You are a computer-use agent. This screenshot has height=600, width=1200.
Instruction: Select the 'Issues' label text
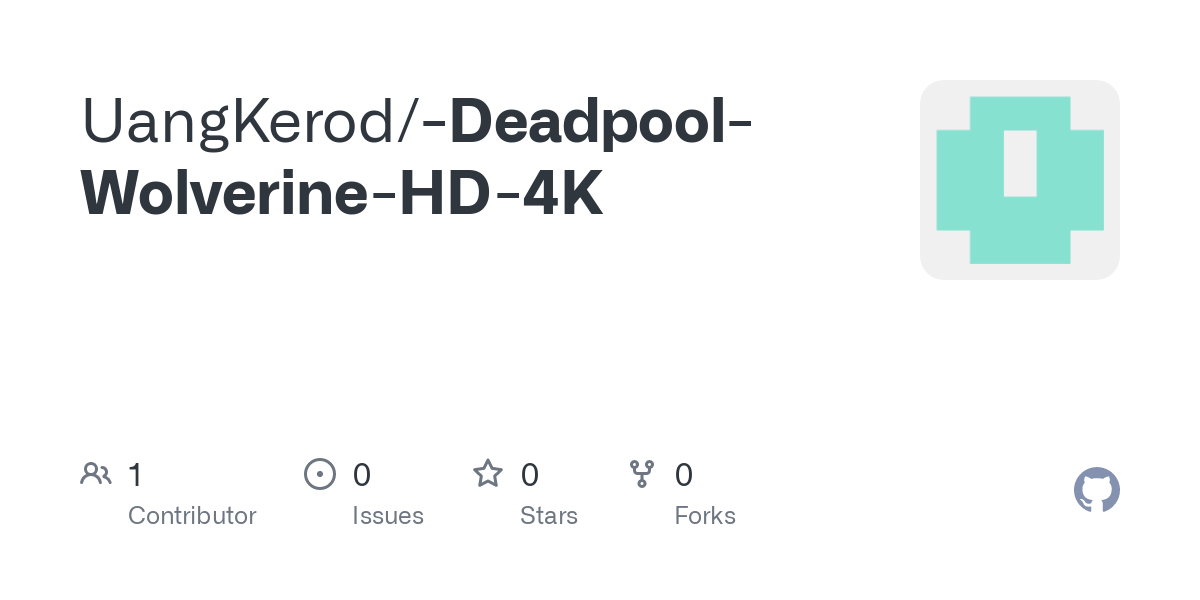tap(388, 516)
